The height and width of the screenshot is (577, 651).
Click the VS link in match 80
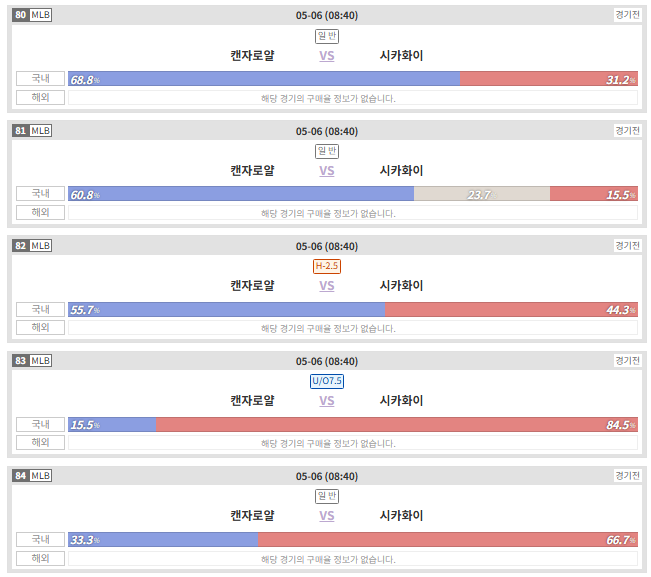[326, 56]
